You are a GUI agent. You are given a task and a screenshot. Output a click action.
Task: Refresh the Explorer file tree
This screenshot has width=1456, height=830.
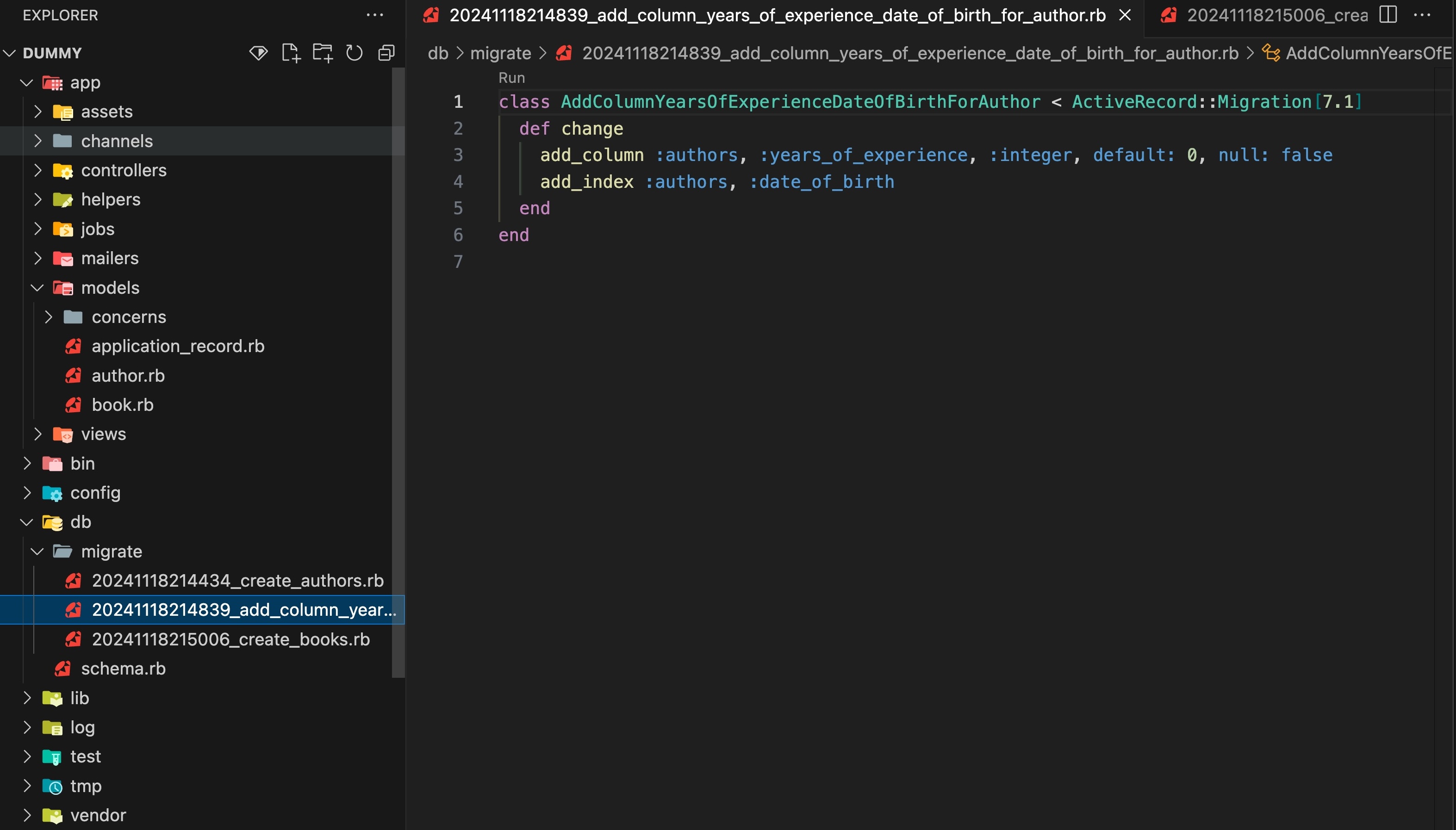(354, 53)
